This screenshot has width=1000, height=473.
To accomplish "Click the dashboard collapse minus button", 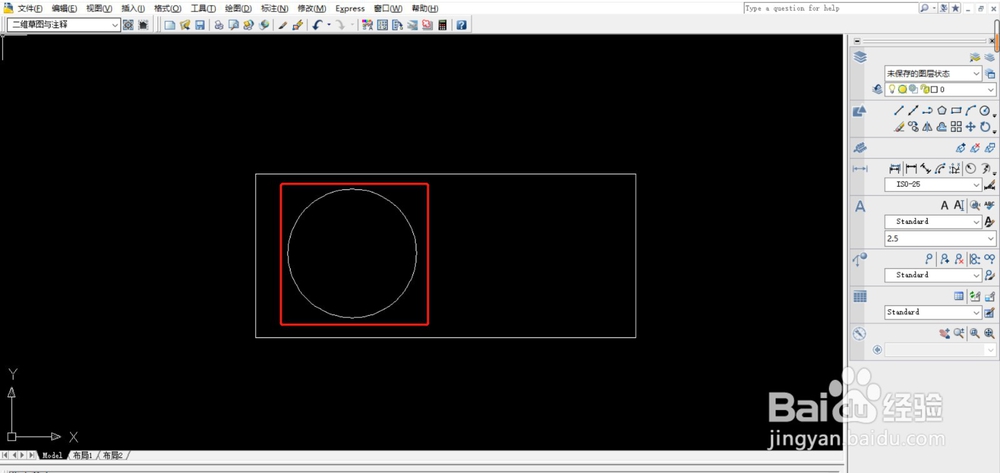I will pyautogui.click(x=857, y=41).
